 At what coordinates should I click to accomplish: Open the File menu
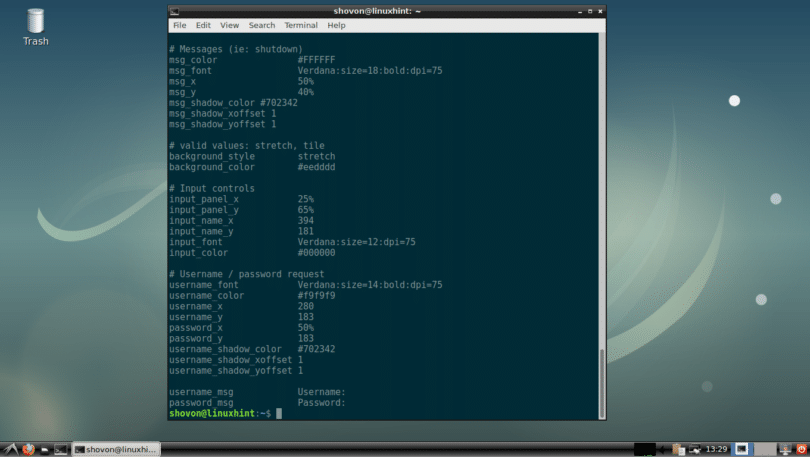pyautogui.click(x=180, y=25)
